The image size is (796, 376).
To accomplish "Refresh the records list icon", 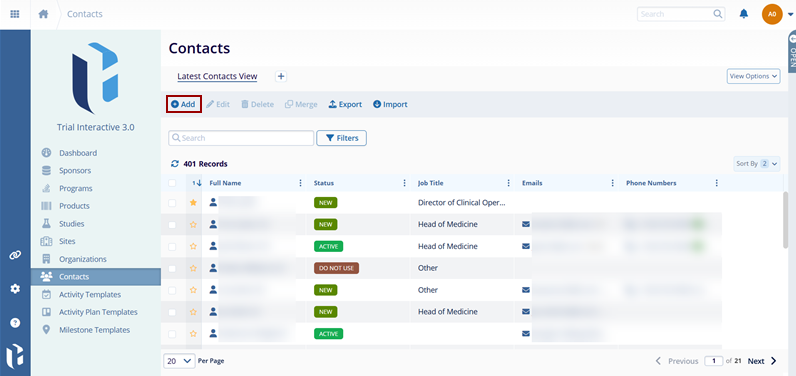I will pyautogui.click(x=175, y=164).
